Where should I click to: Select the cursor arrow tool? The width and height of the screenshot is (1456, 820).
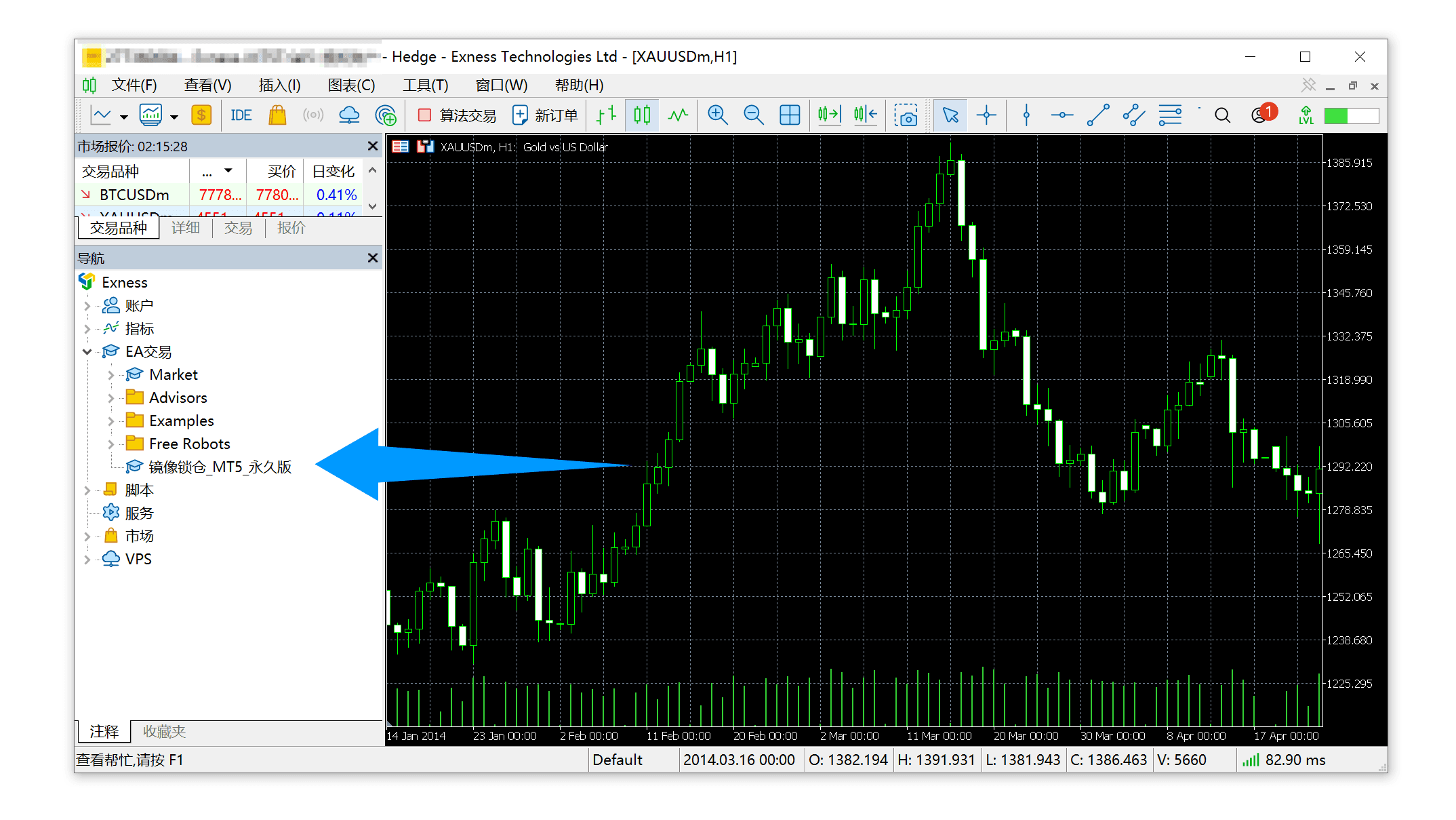coord(950,115)
